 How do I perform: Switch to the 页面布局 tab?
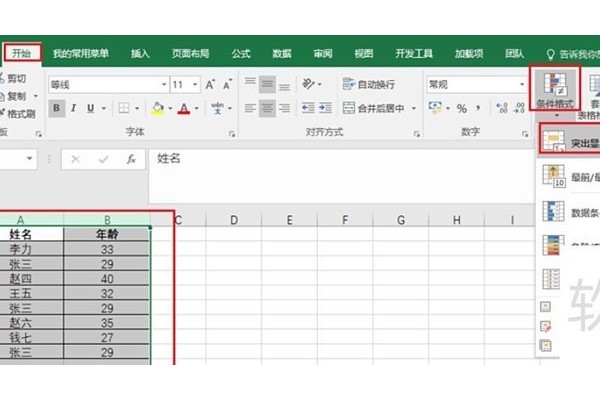pos(191,54)
